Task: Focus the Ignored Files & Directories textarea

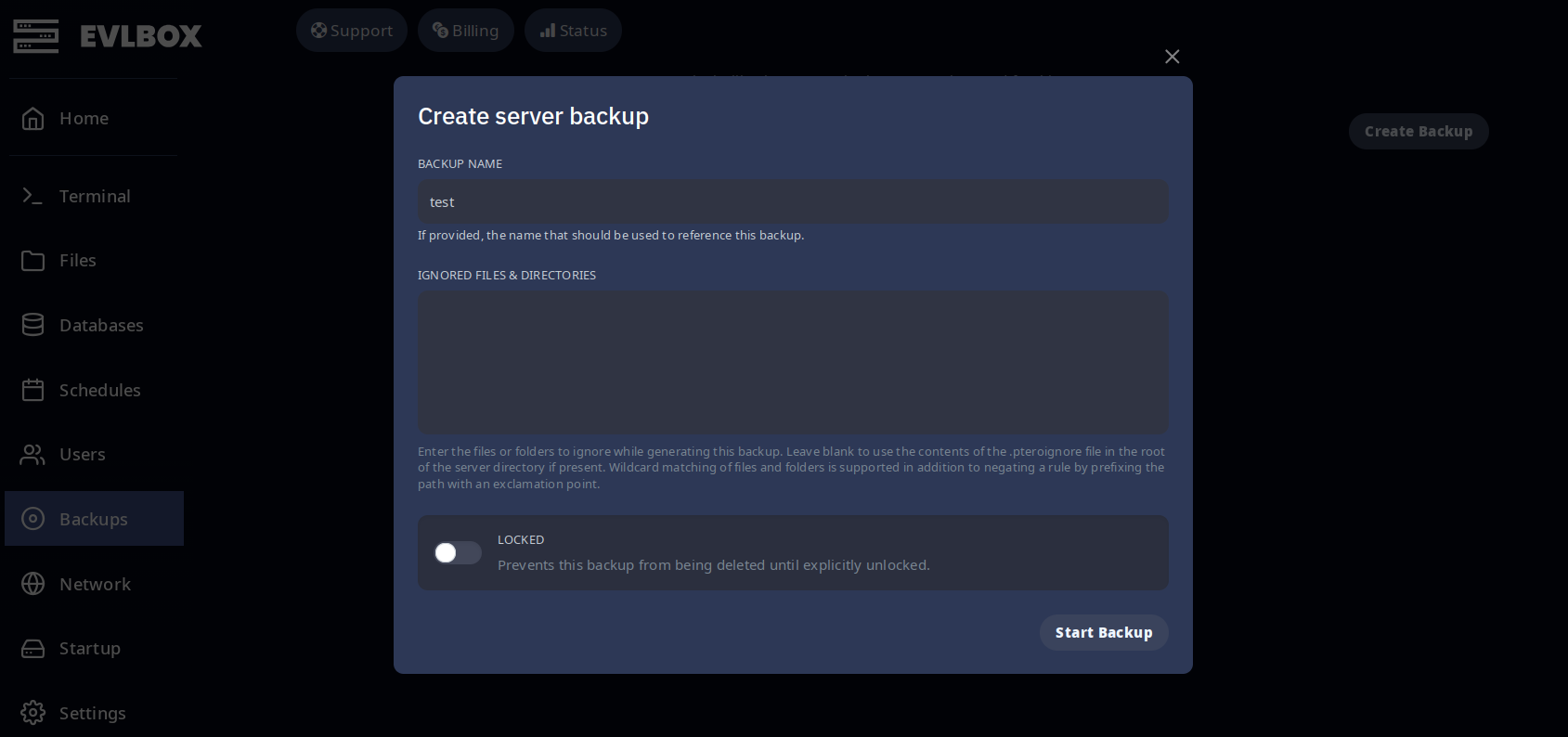Action: pos(793,364)
